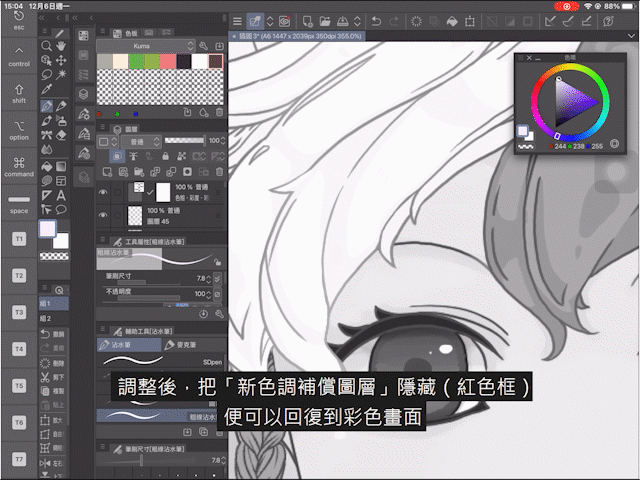The height and width of the screenshot is (480, 640).
Task: Switch to the 色板 color set tab
Action: (x=125, y=33)
